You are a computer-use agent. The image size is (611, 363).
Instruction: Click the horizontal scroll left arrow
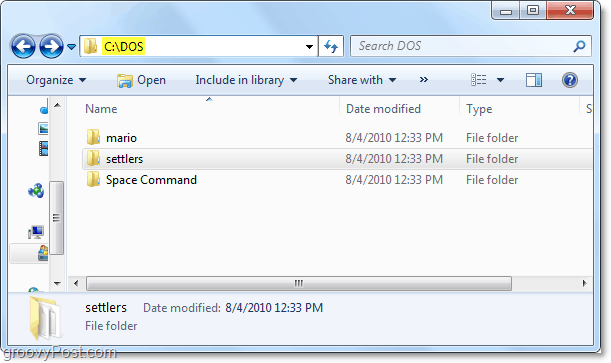(76, 283)
